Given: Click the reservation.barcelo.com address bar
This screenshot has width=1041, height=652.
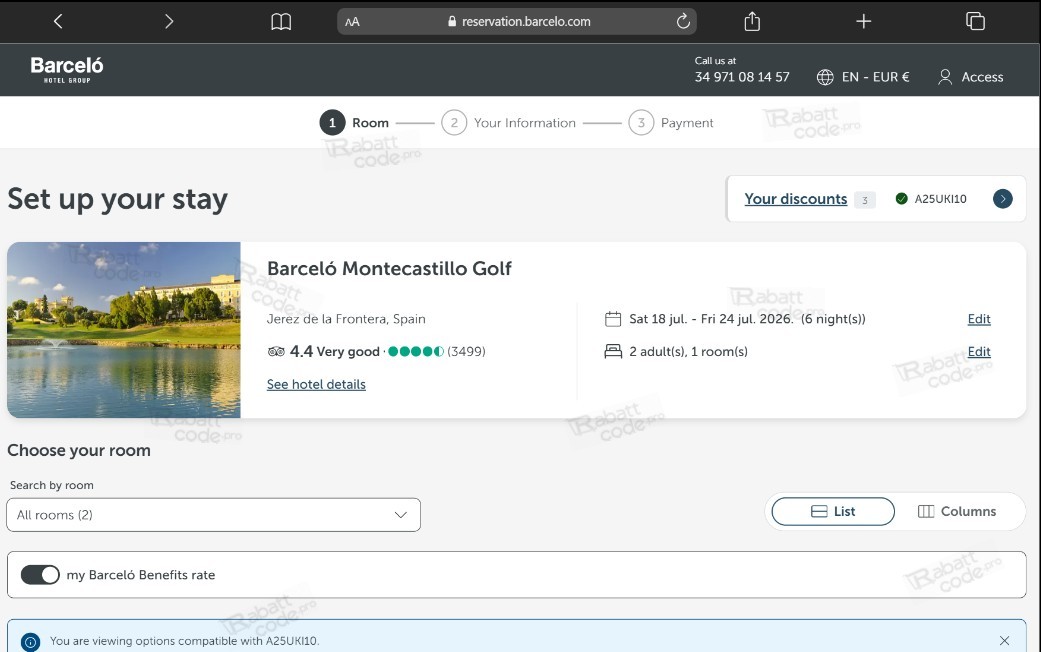Looking at the screenshot, I should (x=517, y=21).
